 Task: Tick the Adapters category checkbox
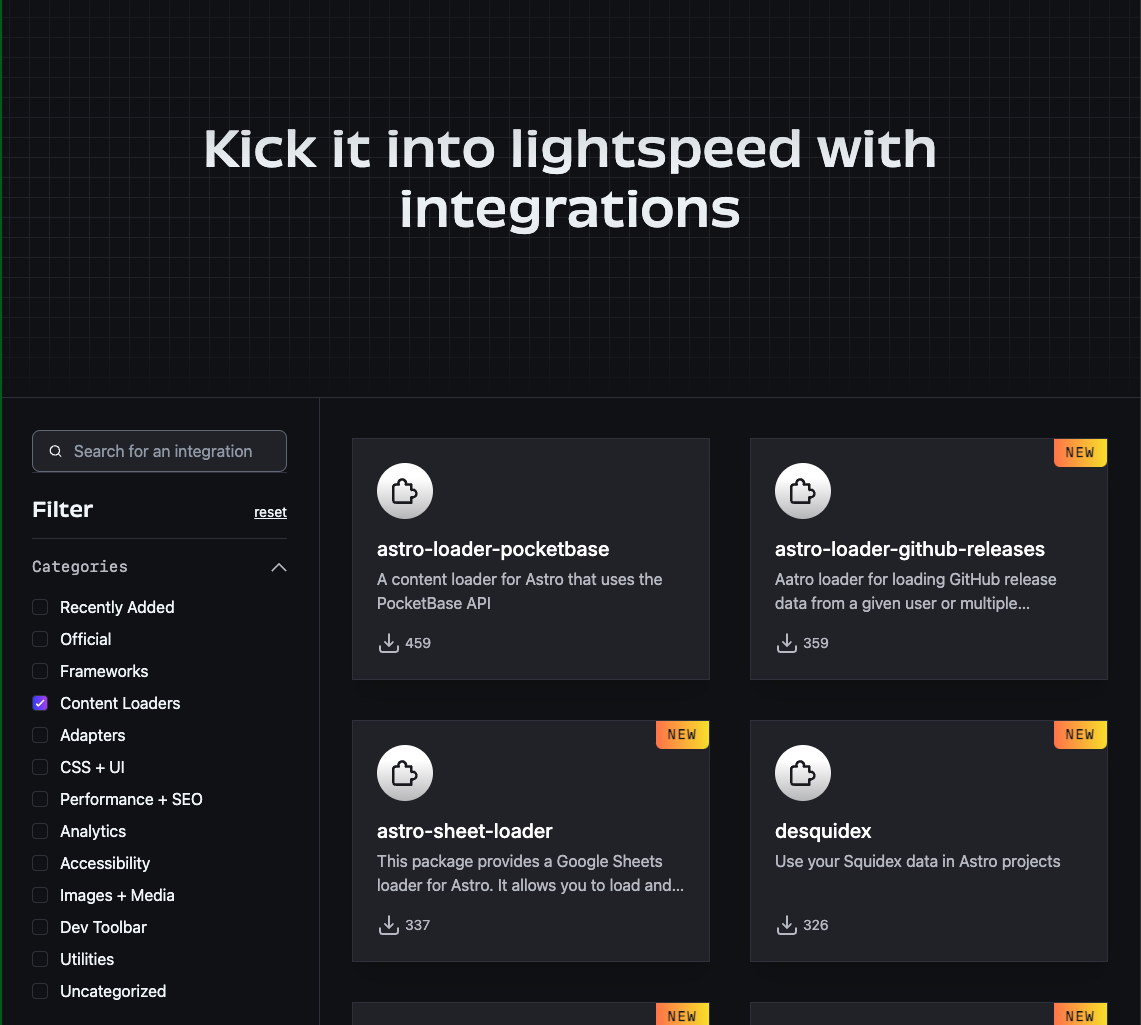coord(40,735)
